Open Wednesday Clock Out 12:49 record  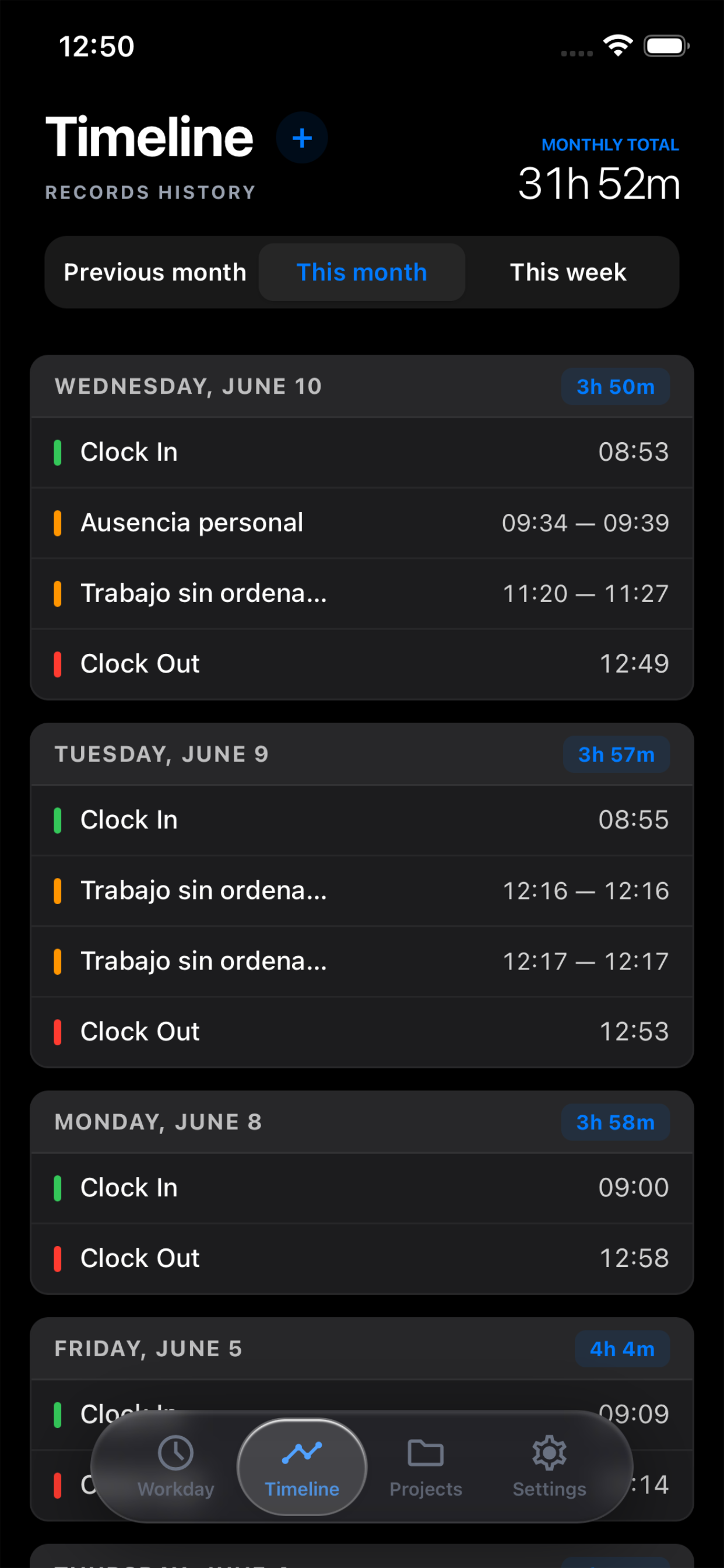point(362,664)
